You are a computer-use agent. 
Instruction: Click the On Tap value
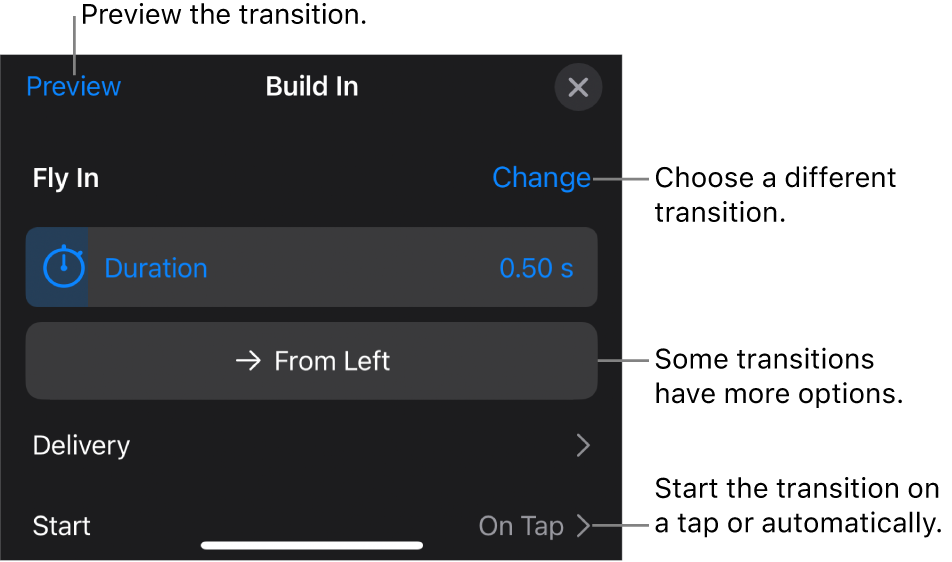tap(521, 526)
